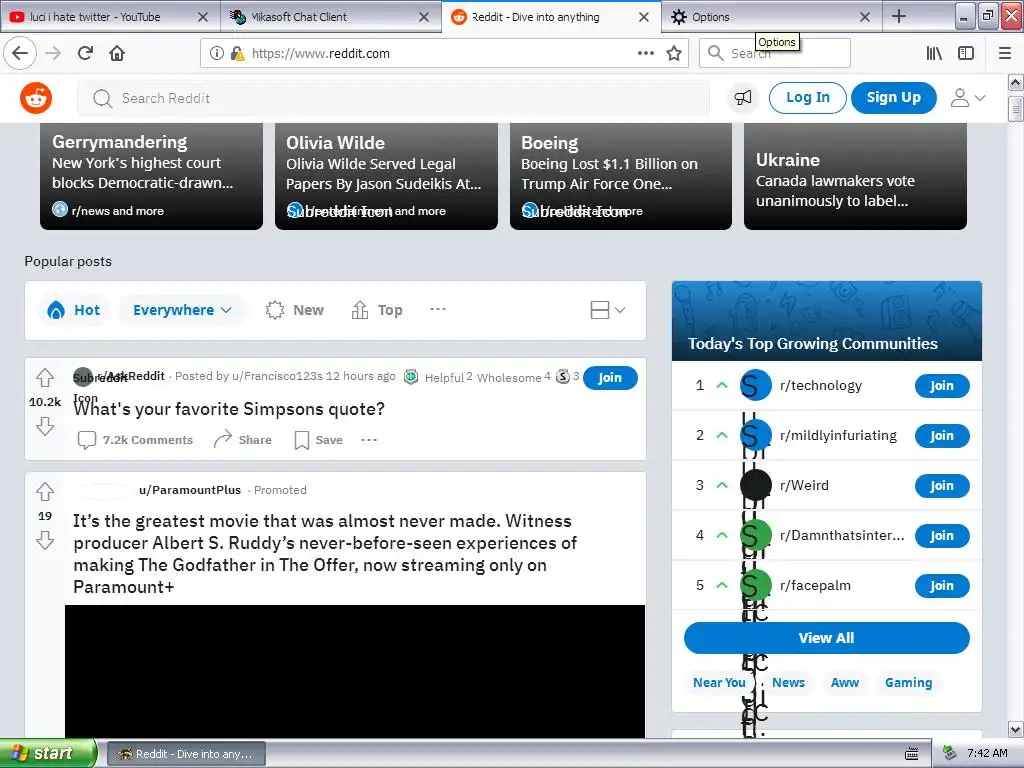The height and width of the screenshot is (768, 1024).
Task: Click Reddit taskbar window button
Action: click(x=186, y=754)
